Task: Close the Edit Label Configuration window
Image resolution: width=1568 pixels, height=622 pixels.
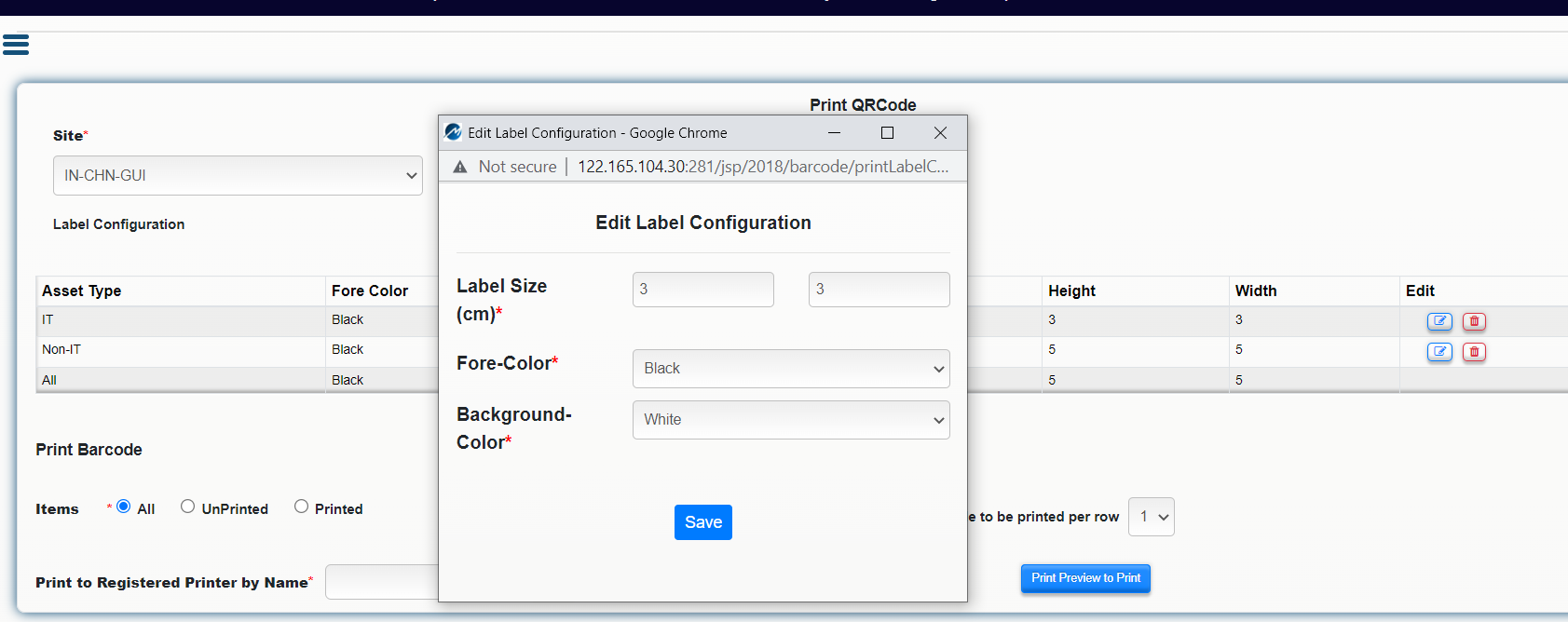Action: pos(940,132)
